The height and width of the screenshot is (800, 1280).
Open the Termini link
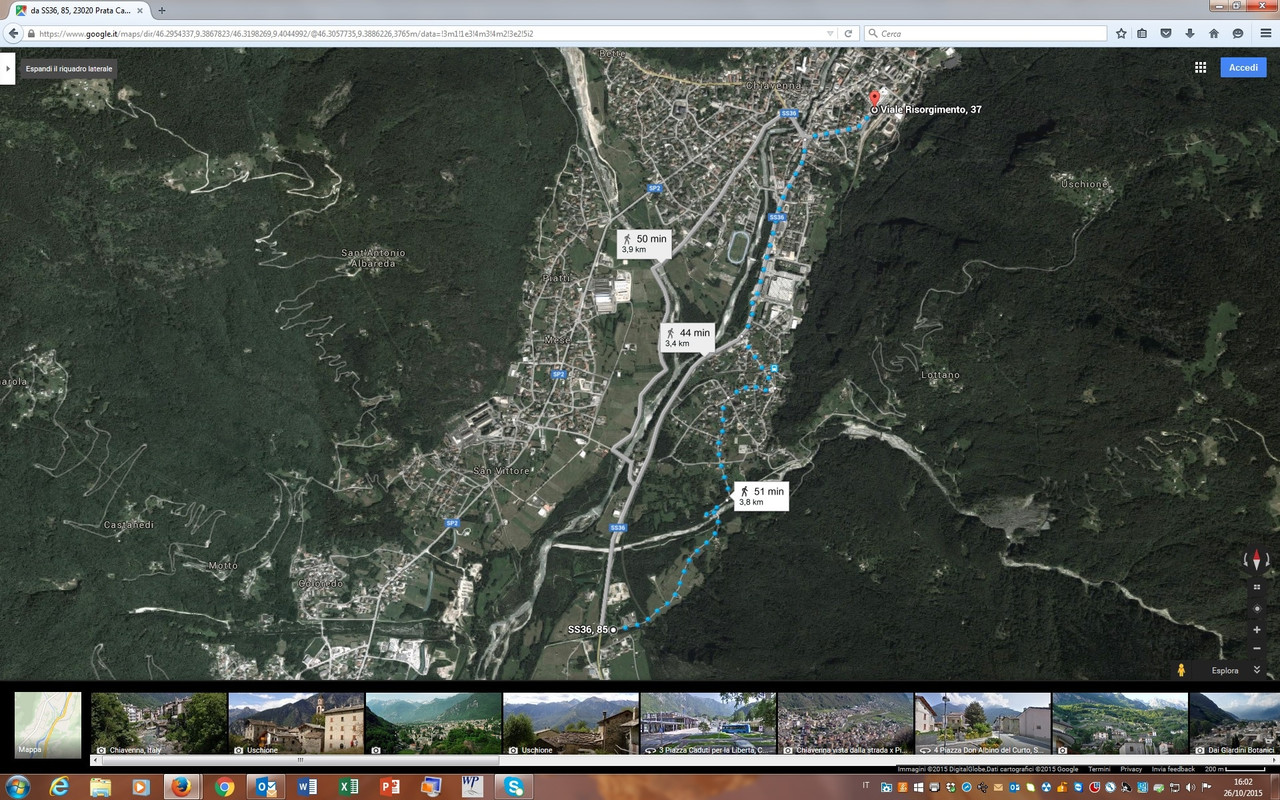[1099, 769]
